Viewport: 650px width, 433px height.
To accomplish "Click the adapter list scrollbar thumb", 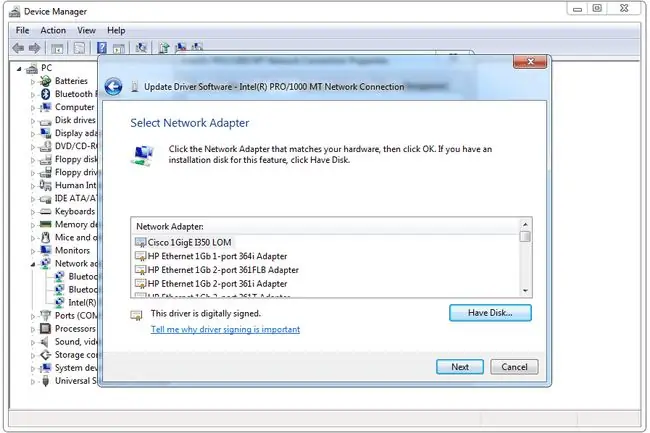I will [x=525, y=237].
